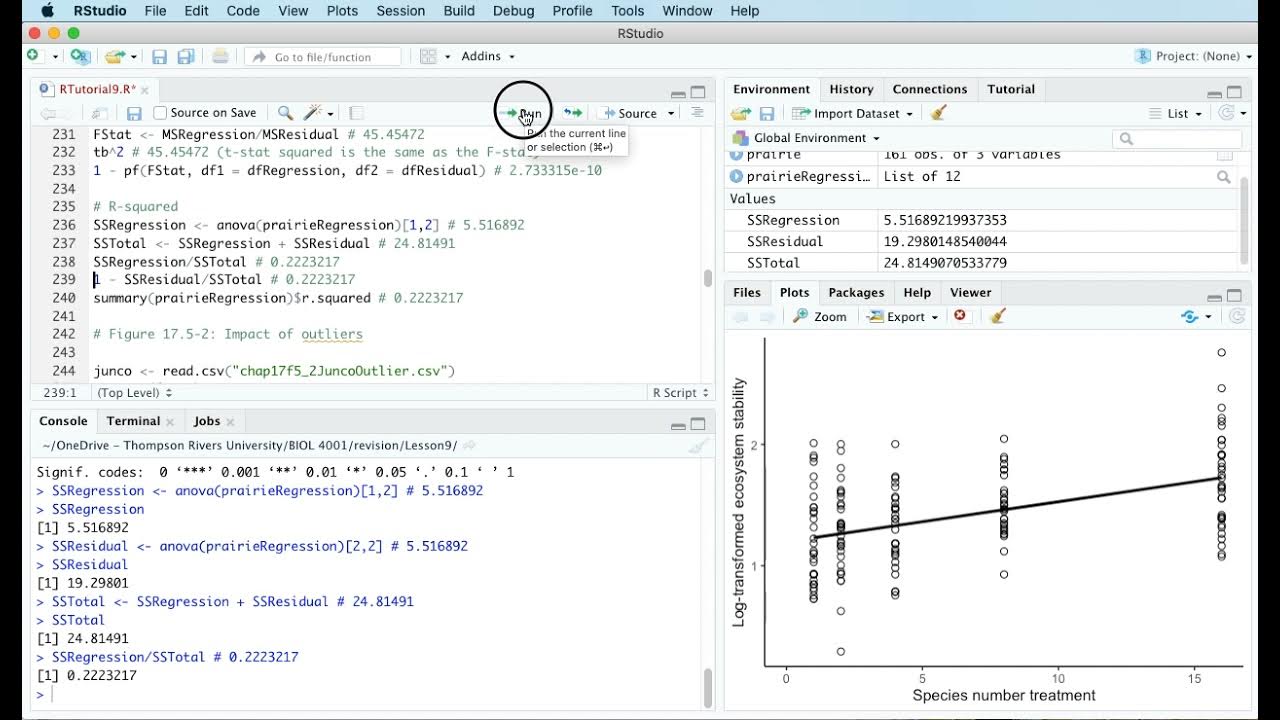Load workspace using the Environment folder icon
This screenshot has width=1280, height=720.
740,114
